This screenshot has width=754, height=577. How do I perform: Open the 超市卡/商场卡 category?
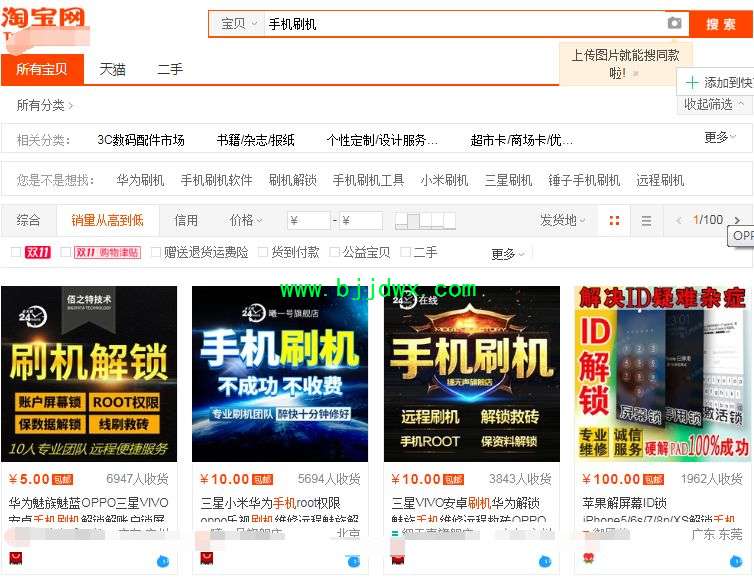click(x=521, y=140)
